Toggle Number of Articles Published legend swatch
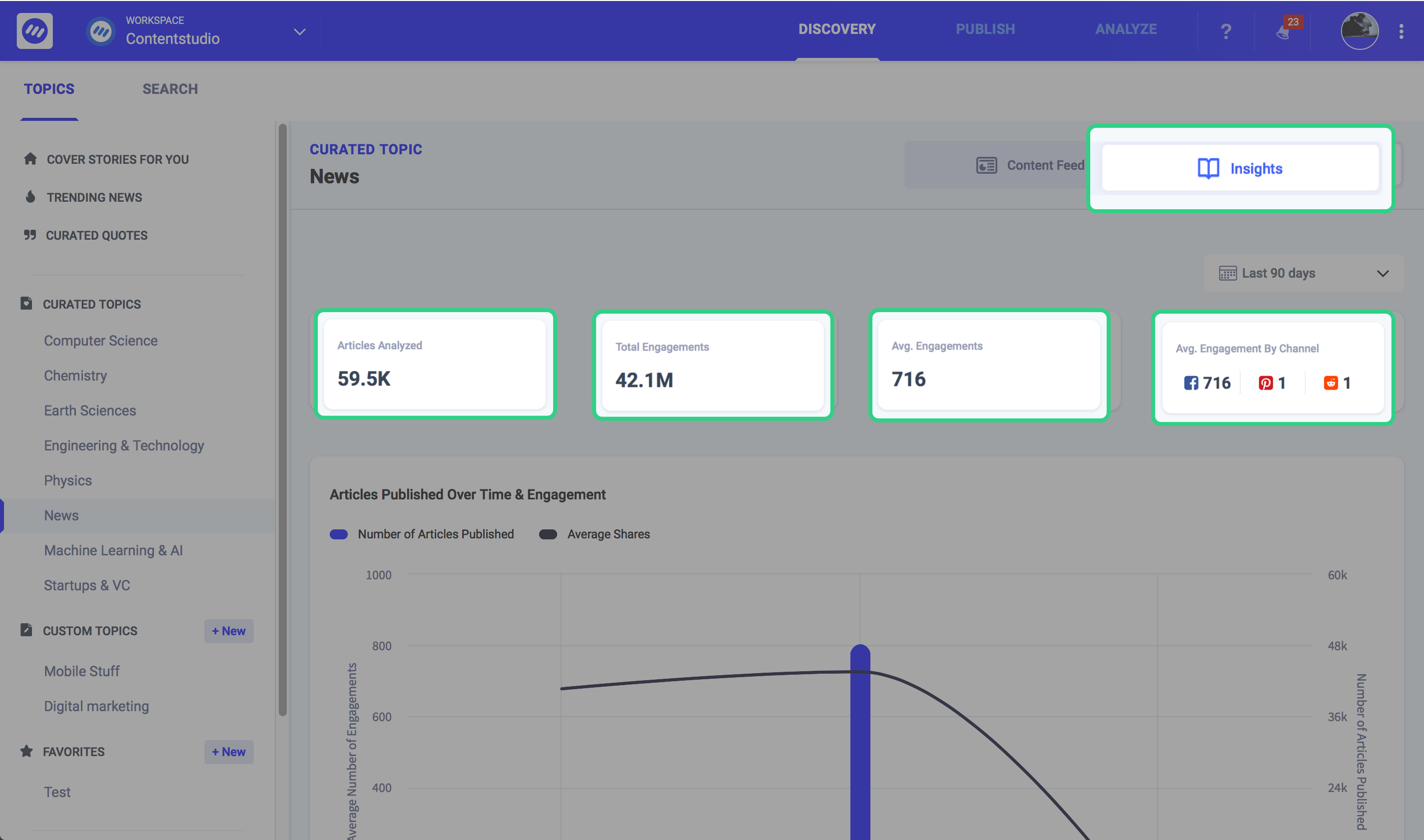 (339, 534)
